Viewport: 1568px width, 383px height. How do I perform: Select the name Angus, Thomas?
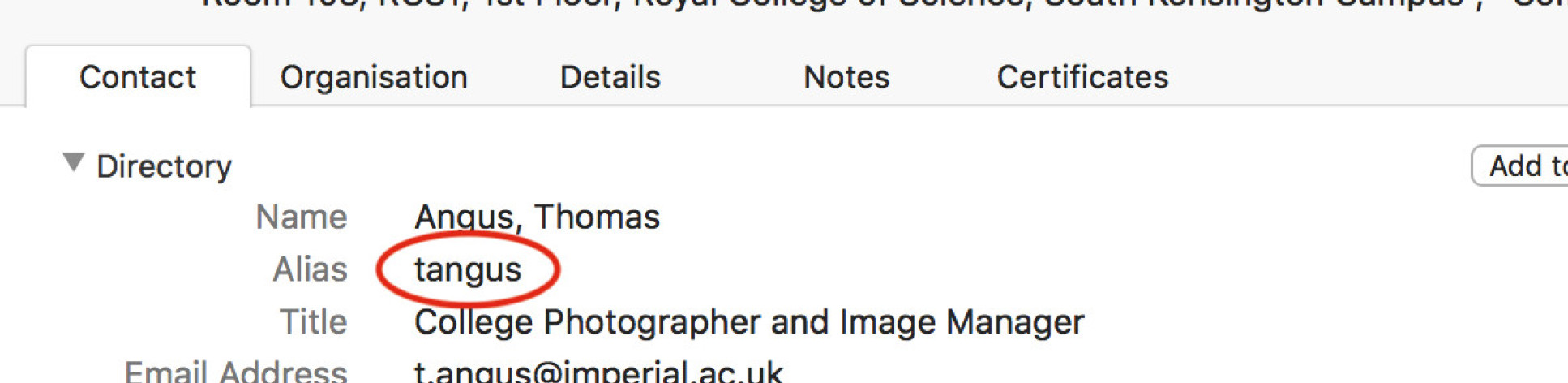point(537,217)
